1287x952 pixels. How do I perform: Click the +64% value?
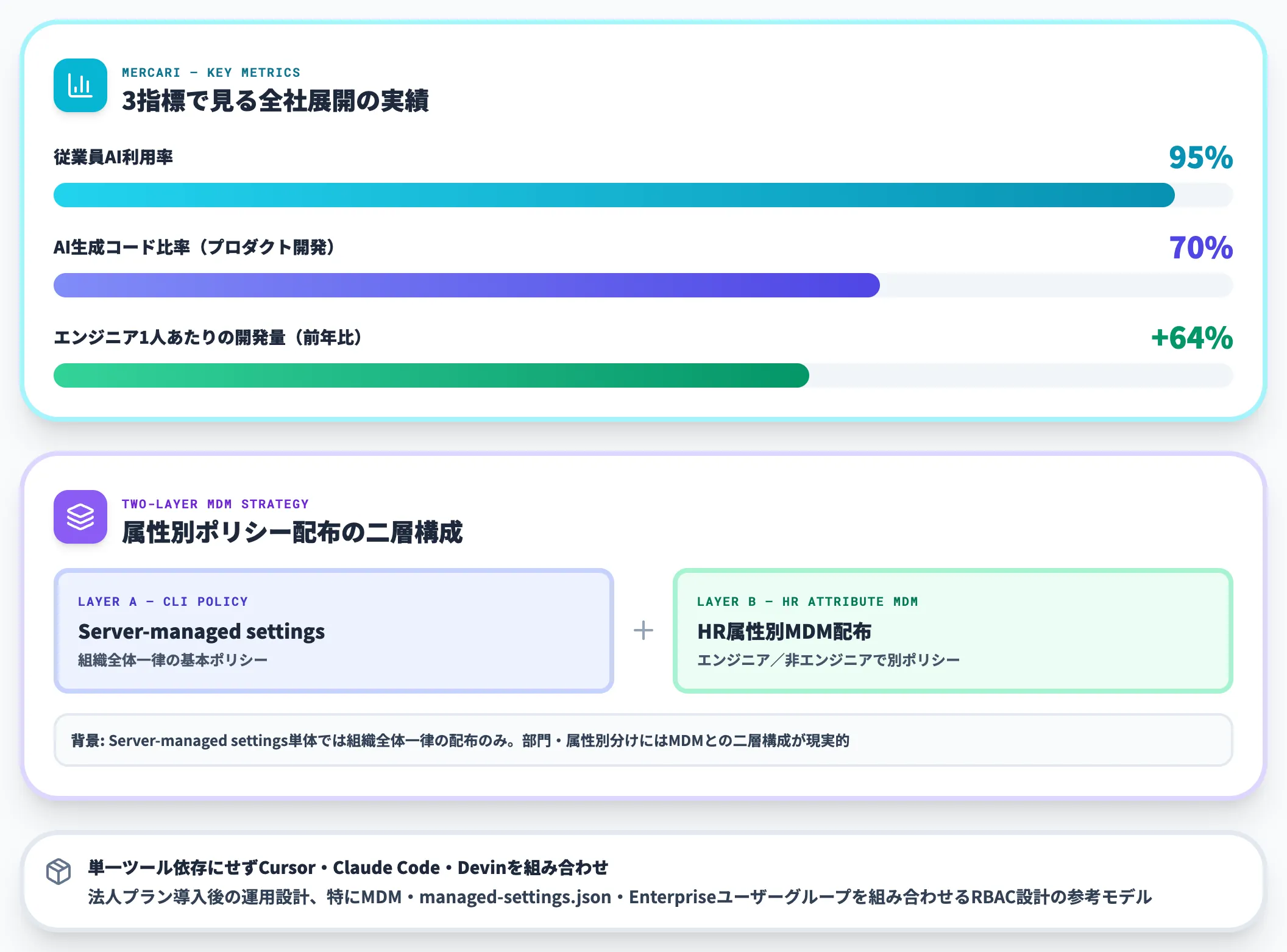pyautogui.click(x=1192, y=338)
